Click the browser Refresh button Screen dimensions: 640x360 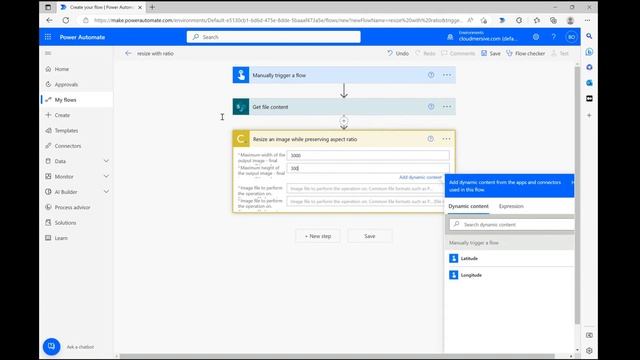[66, 20]
